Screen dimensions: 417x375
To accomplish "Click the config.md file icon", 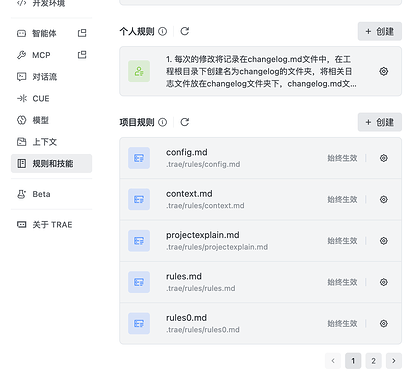I will [139, 158].
